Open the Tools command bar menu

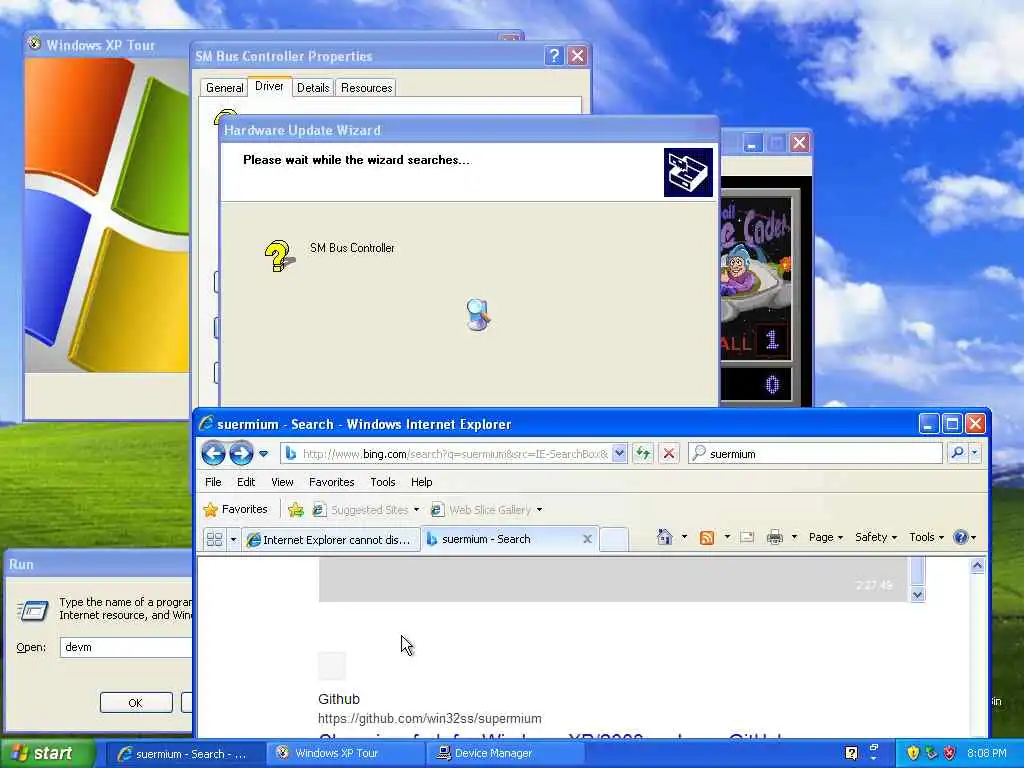[926, 537]
